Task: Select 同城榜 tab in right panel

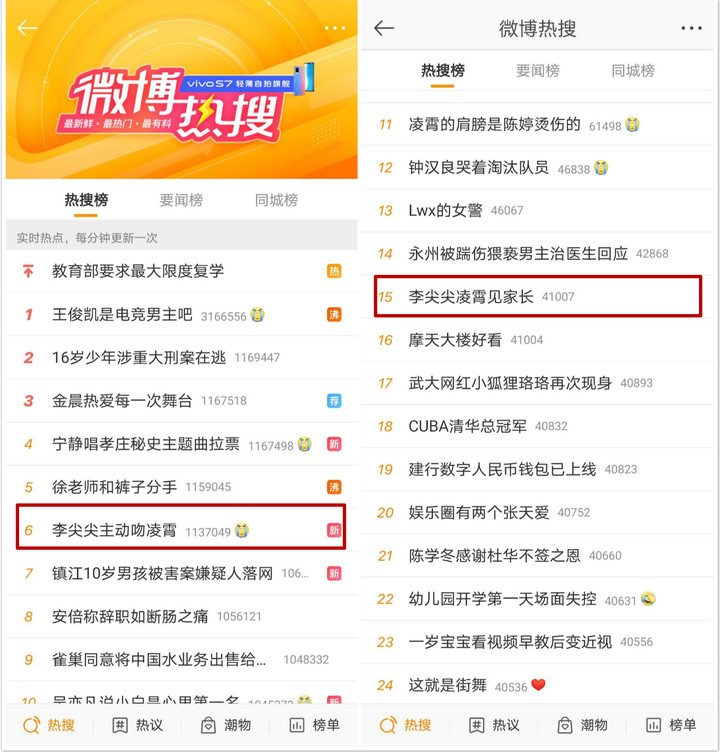Action: point(633,71)
